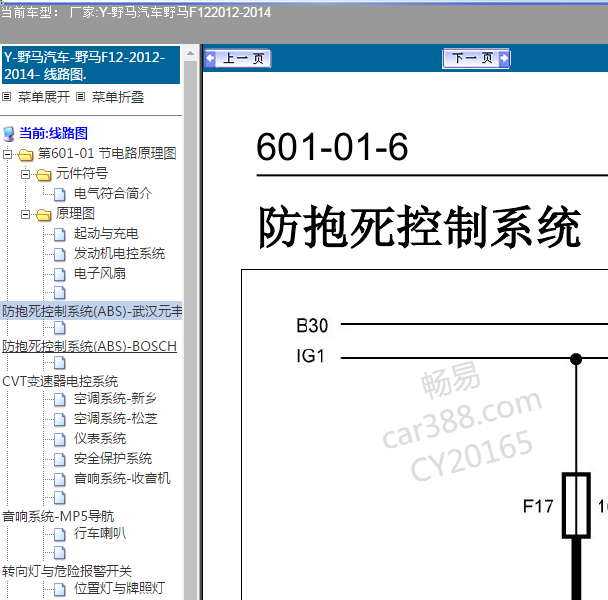Viewport: 608px width, 600px height.
Task: Open 电气符合简介 page
Action: click(113, 194)
